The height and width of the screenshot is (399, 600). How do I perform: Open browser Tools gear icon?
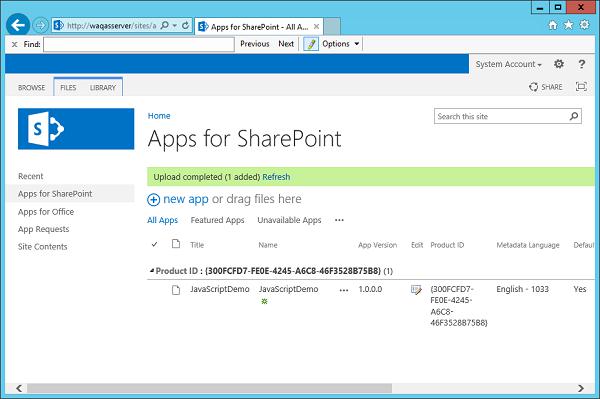(x=584, y=25)
